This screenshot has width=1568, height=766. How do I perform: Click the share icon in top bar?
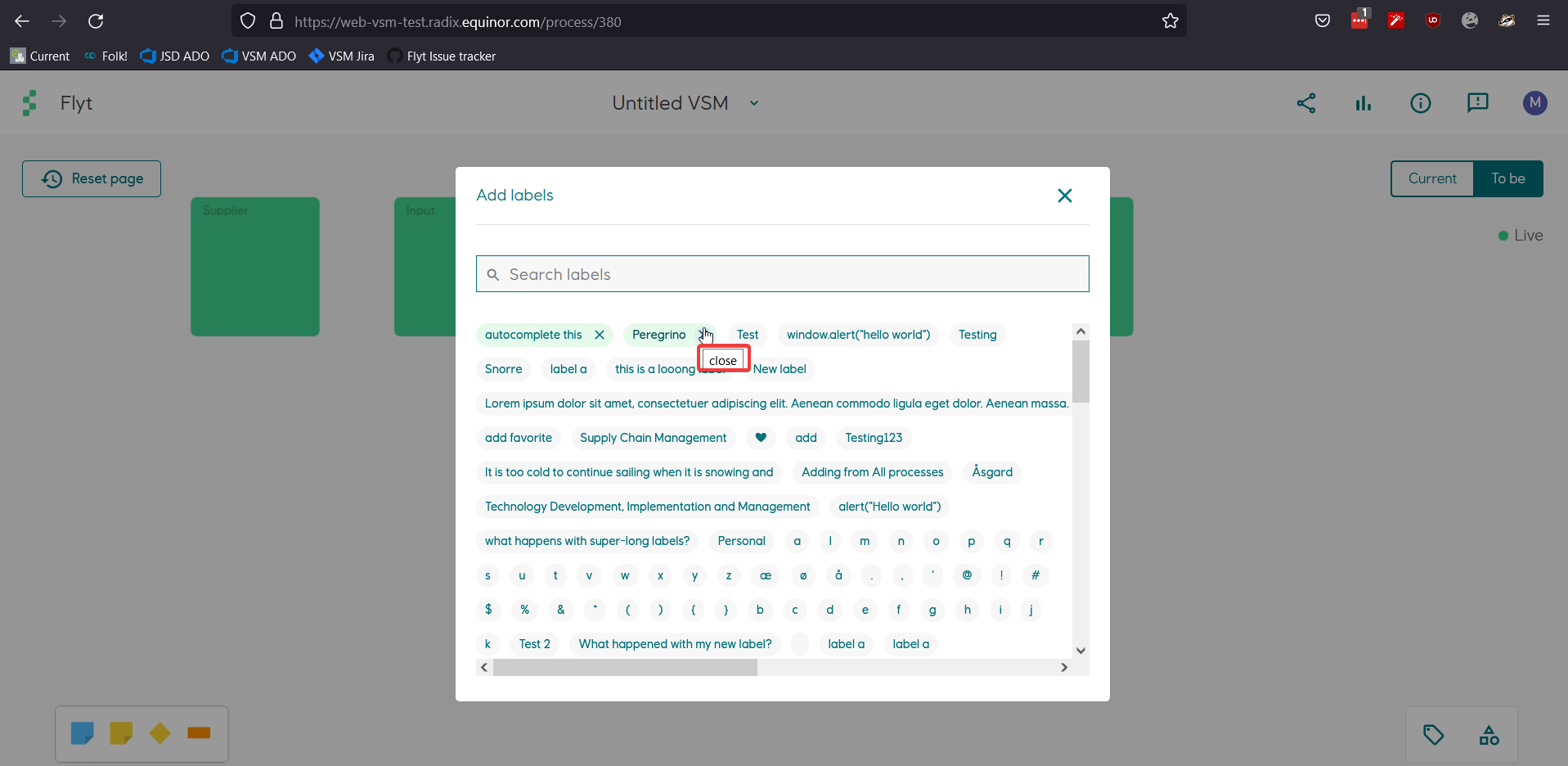point(1305,103)
